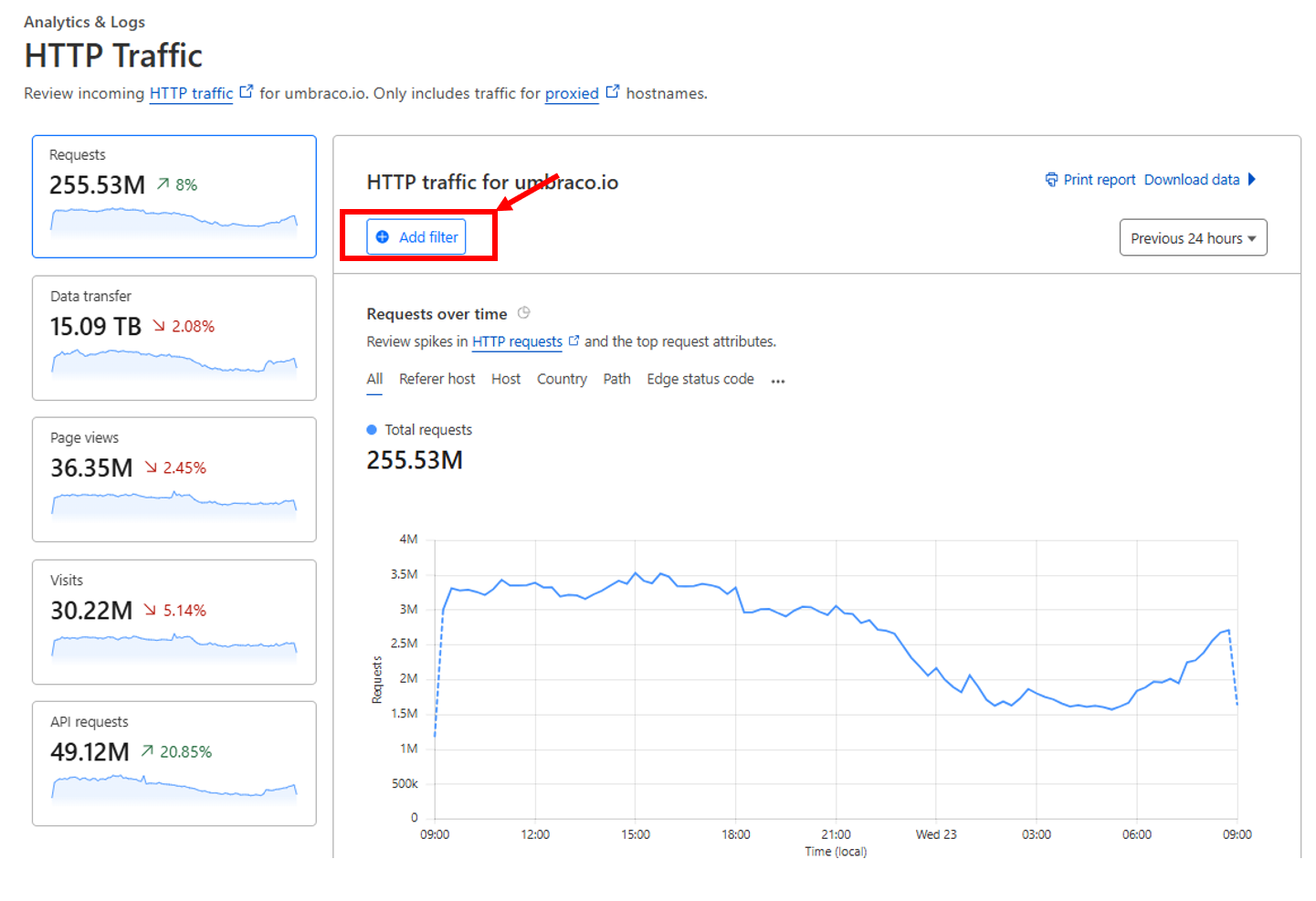Select the Page views metric card
The image size is (1316, 901).
[174, 479]
